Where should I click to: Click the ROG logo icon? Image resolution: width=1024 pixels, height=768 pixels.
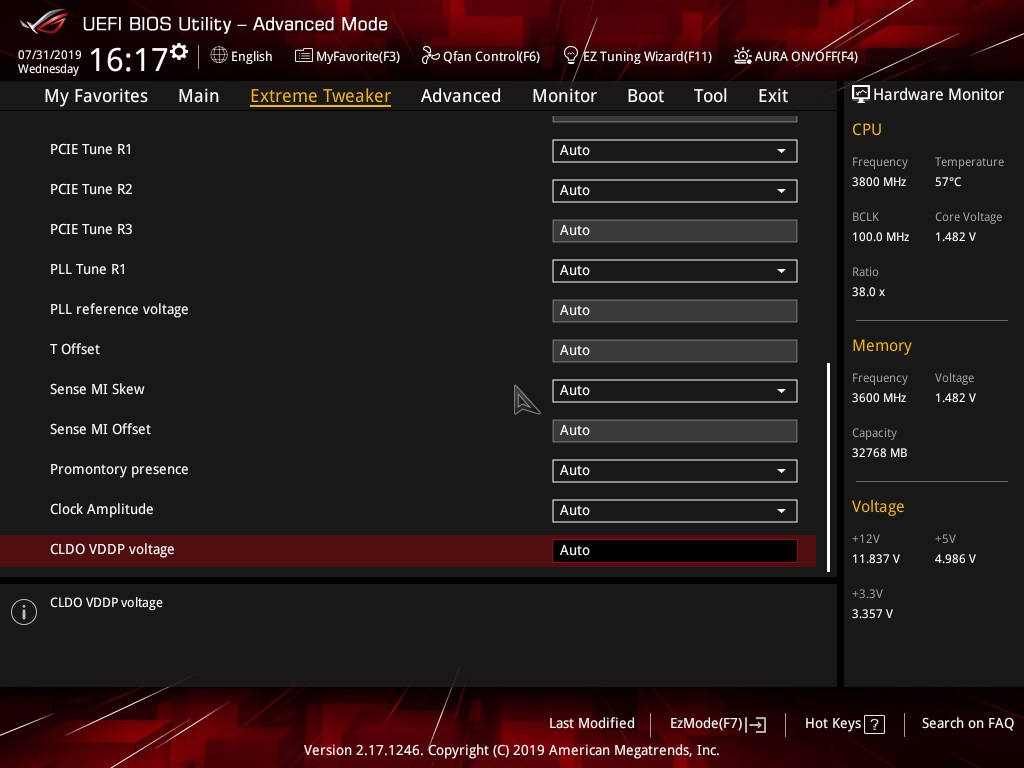click(43, 22)
